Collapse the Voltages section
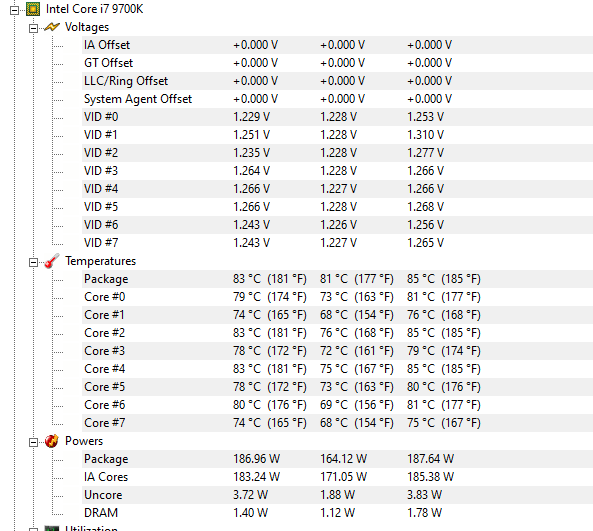The width and height of the screenshot is (593, 531). tap(33, 28)
